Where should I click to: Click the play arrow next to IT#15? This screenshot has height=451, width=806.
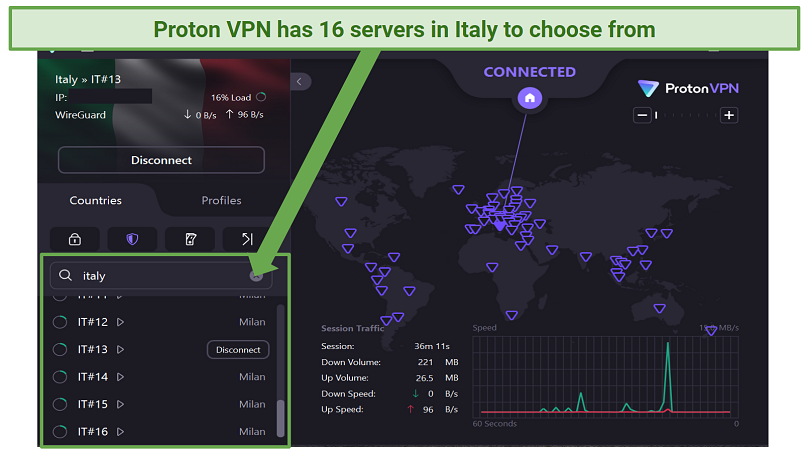point(120,404)
